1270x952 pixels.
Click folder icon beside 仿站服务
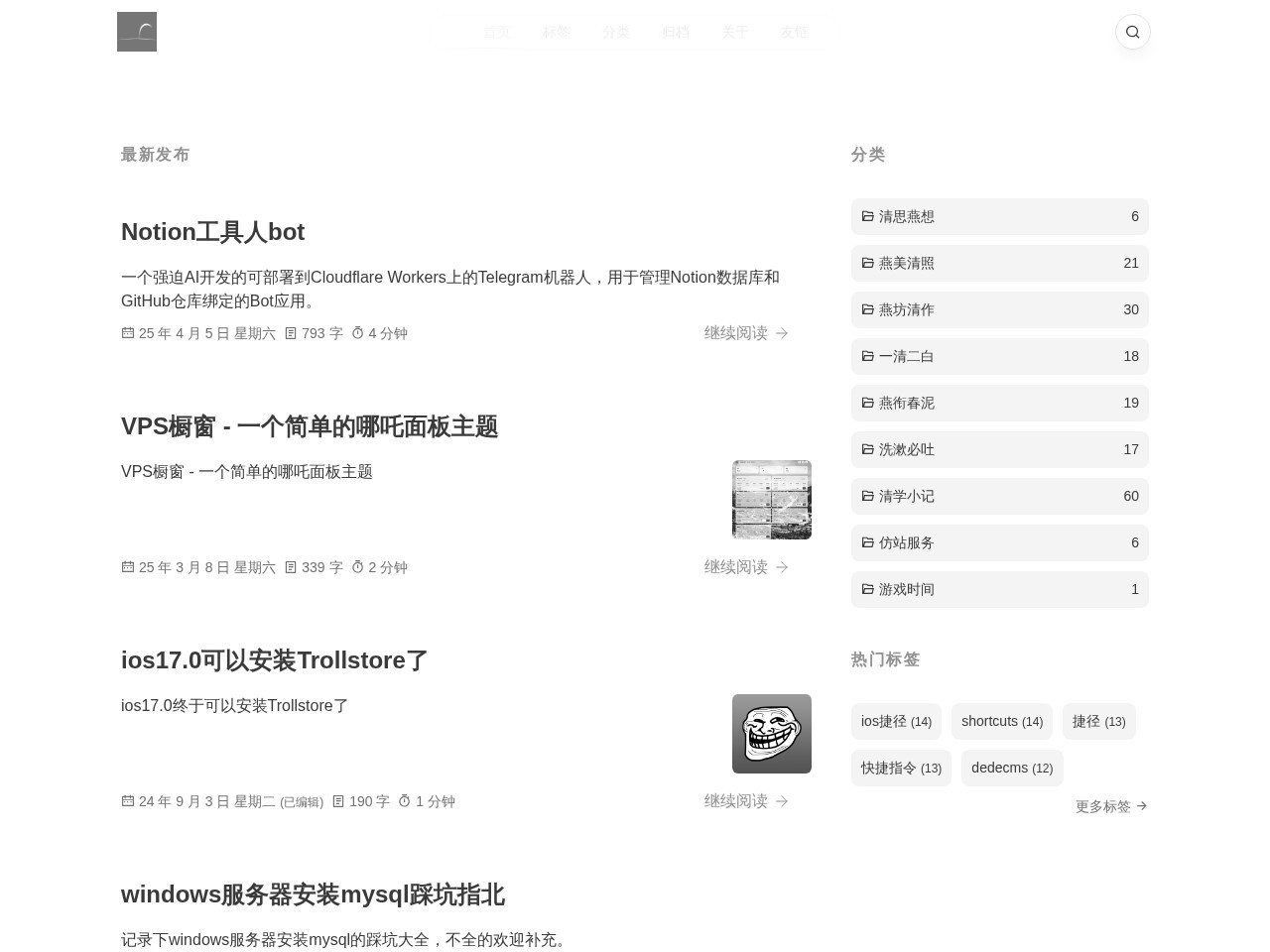[x=868, y=542]
